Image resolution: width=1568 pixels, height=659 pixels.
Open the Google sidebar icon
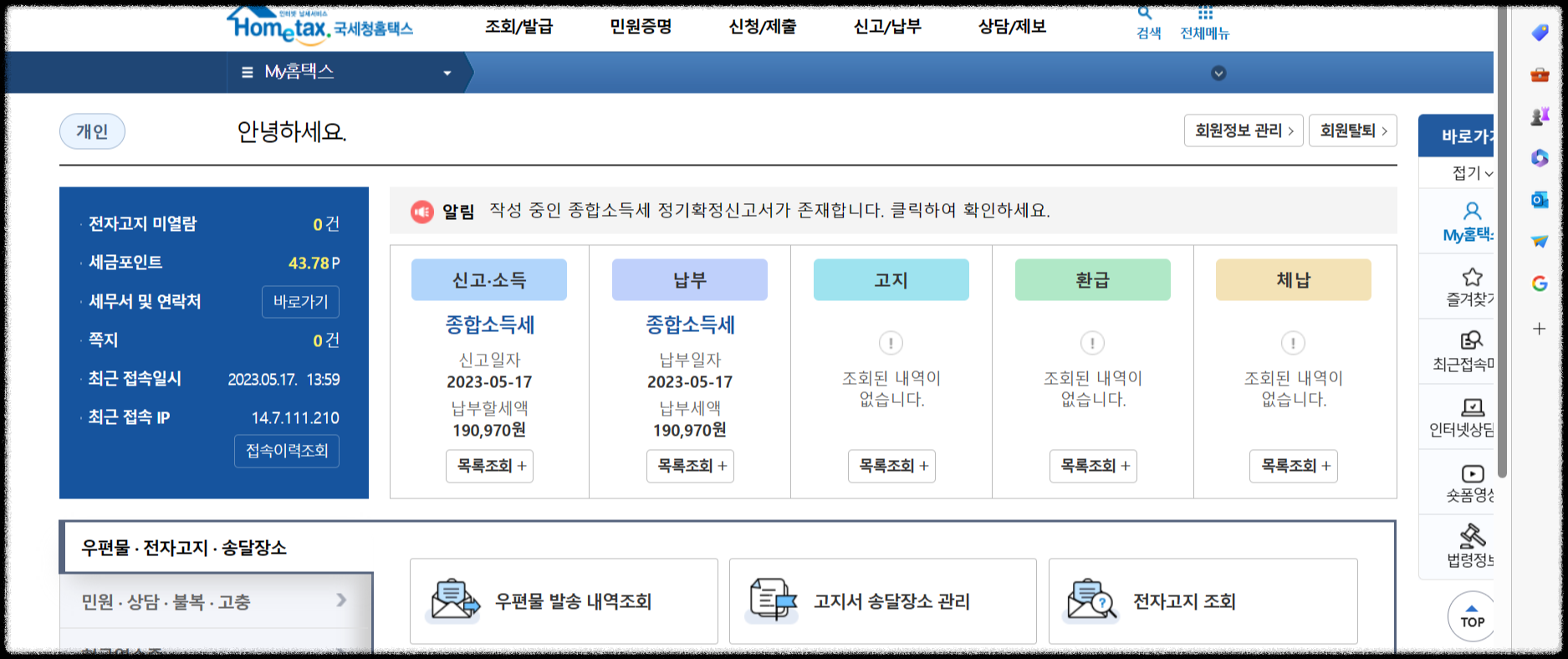coord(1540,284)
